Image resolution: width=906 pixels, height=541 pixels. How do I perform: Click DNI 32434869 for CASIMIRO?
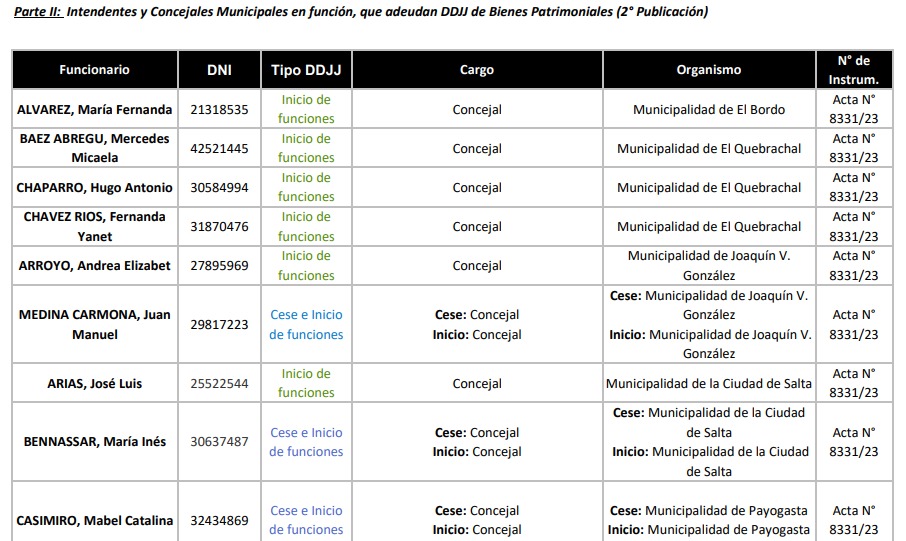(x=219, y=520)
